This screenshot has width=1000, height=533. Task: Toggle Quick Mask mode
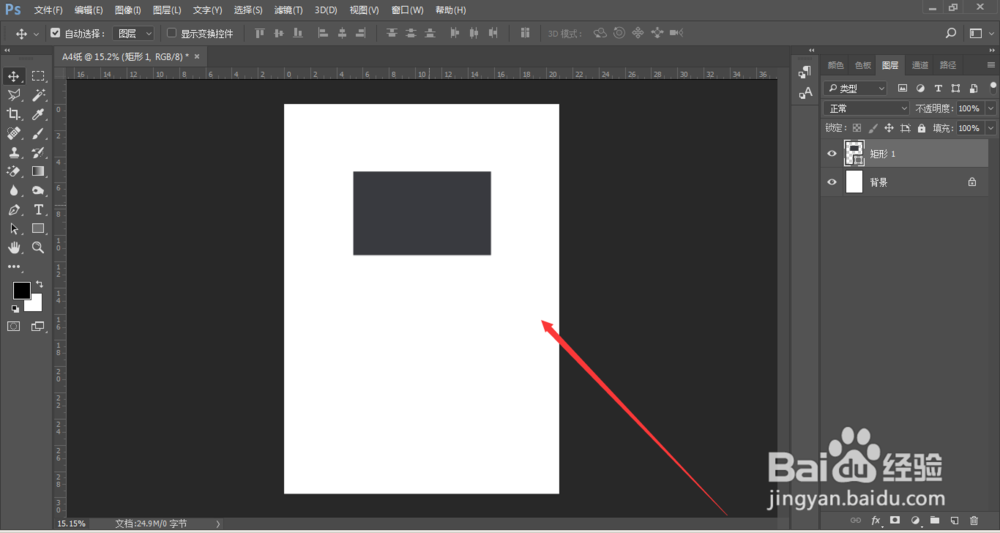[x=13, y=326]
